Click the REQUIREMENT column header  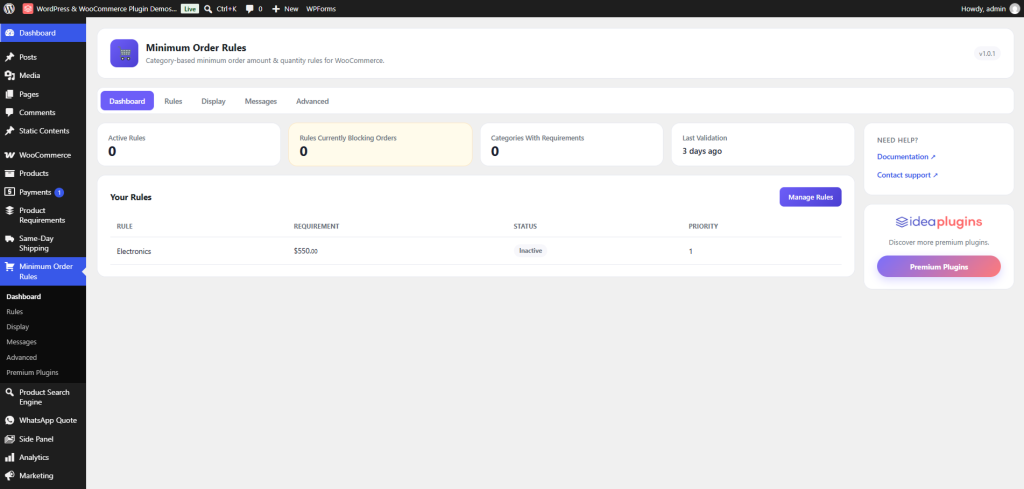click(316, 226)
